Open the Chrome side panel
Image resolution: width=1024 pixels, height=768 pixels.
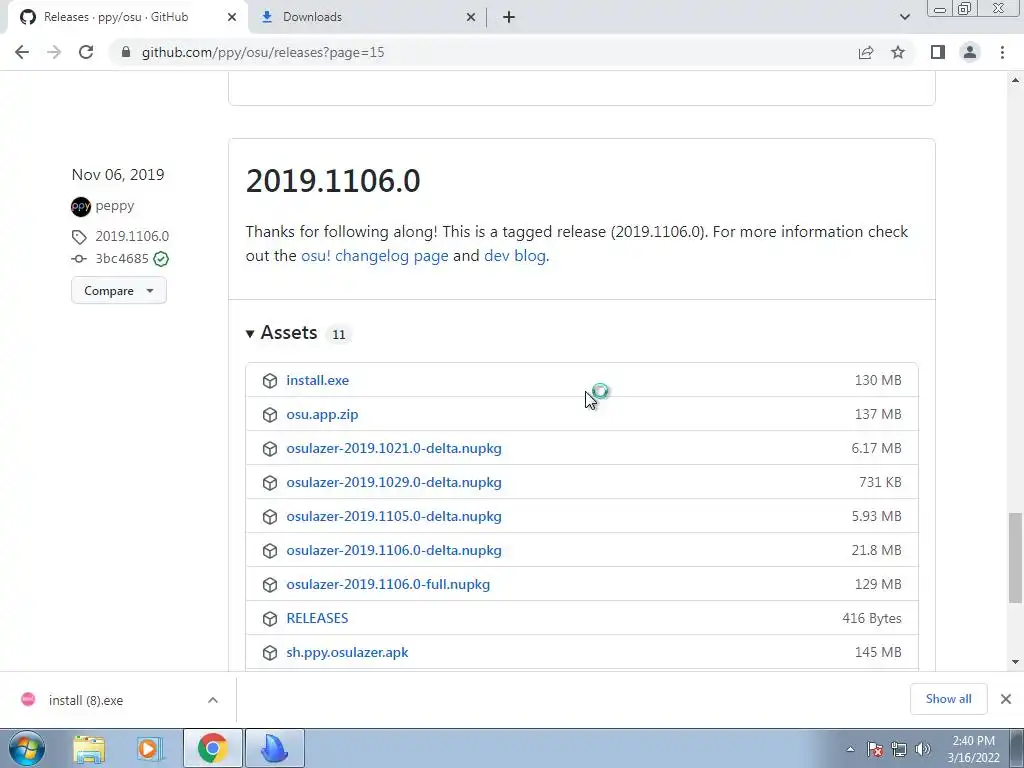coord(938,52)
